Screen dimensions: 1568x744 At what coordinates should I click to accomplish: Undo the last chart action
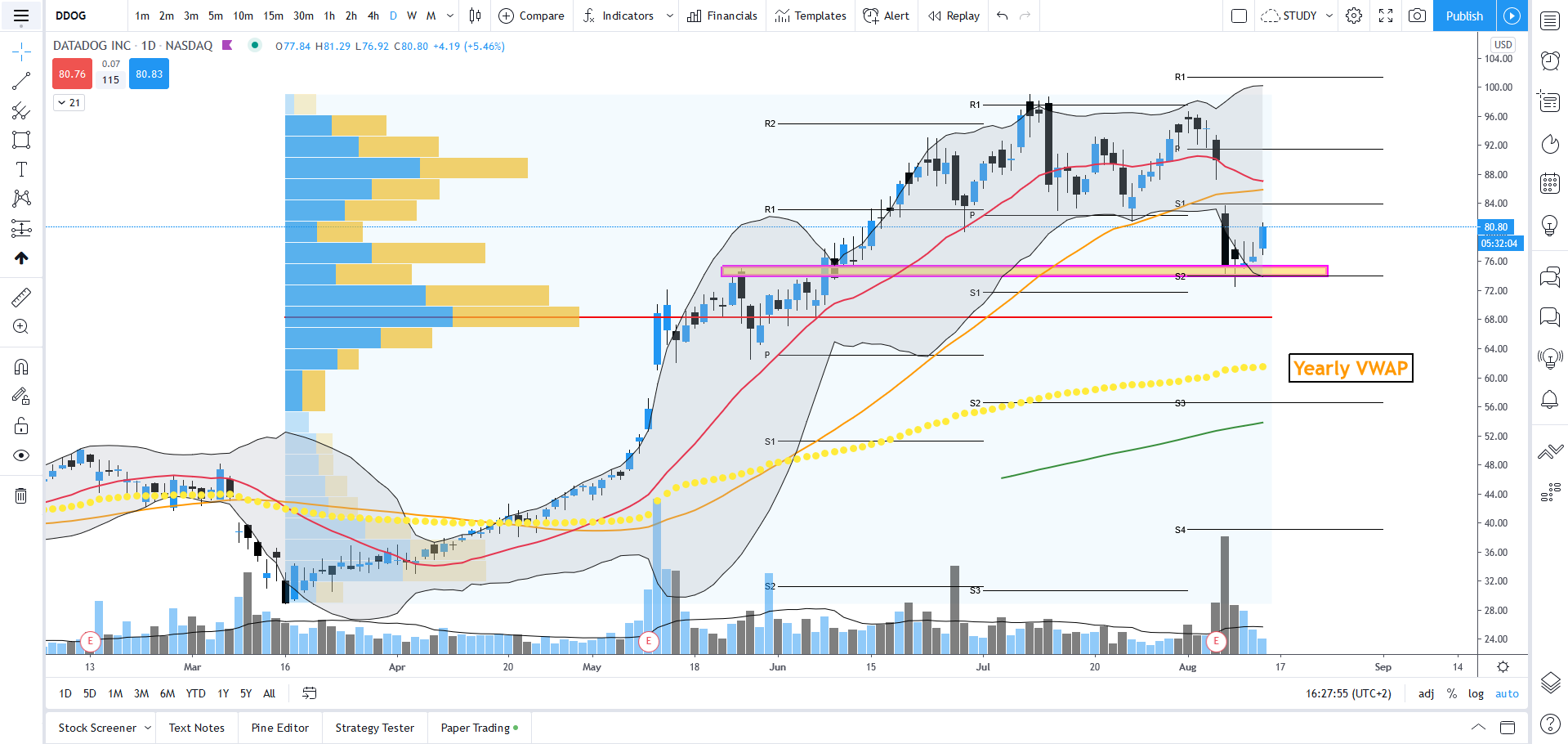tap(1003, 16)
